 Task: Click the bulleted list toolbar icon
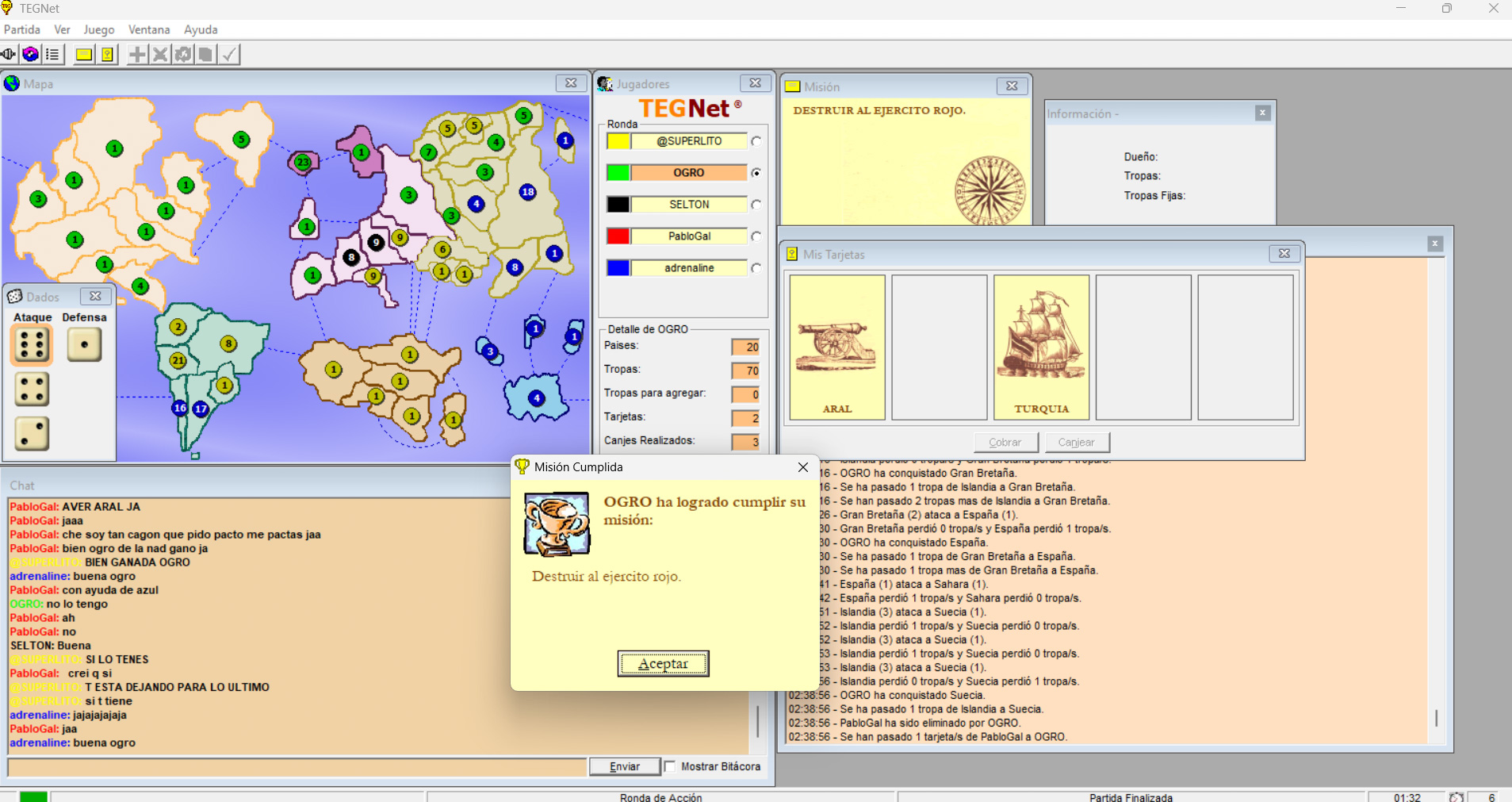tap(52, 54)
